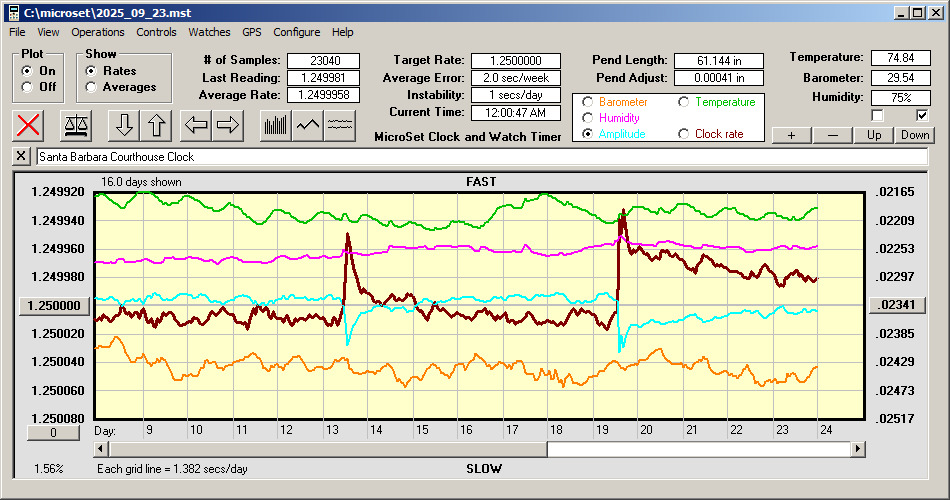The height and width of the screenshot is (500, 950).
Task: Open the Operations menu
Action: [98, 32]
